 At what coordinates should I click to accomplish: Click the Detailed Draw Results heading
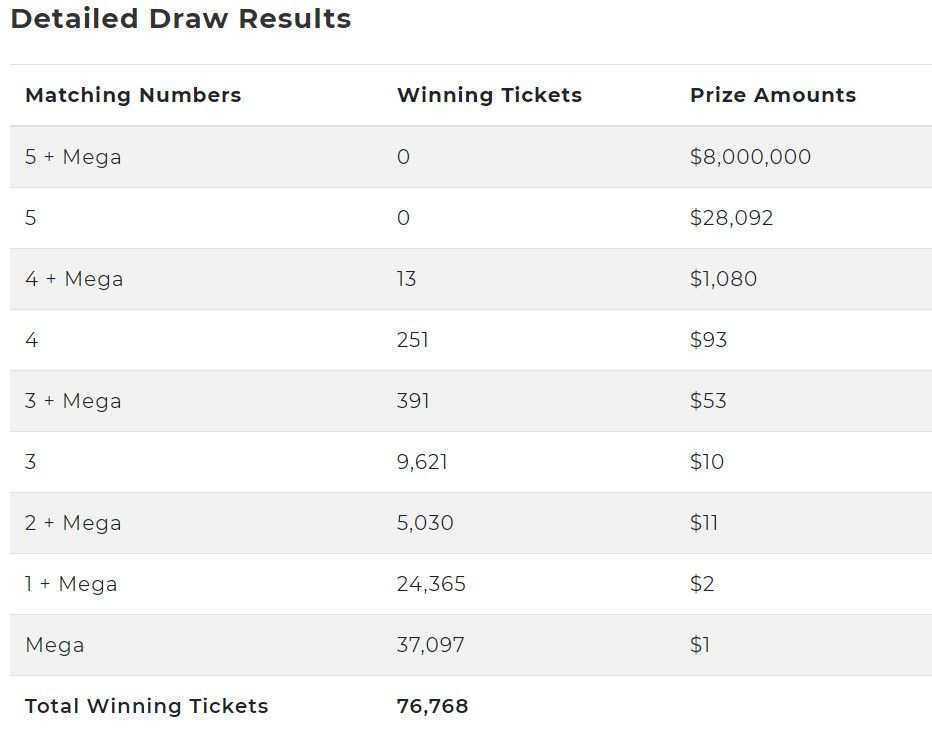point(181,19)
